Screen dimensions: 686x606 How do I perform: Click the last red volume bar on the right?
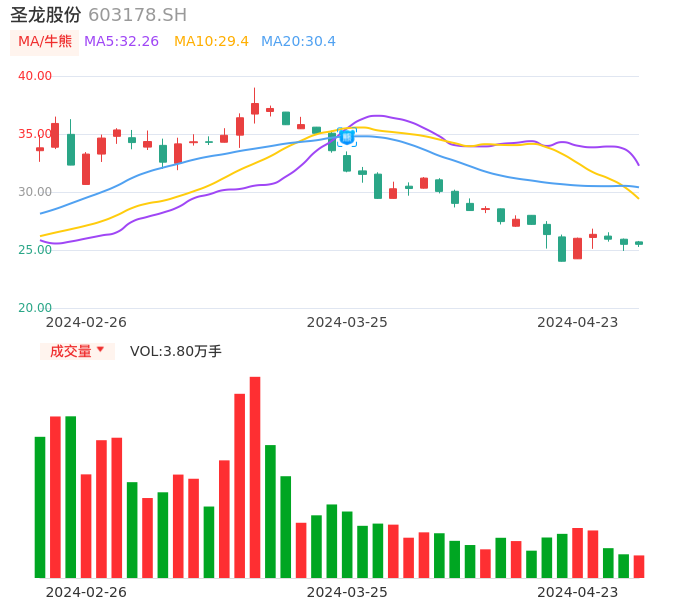point(639,567)
